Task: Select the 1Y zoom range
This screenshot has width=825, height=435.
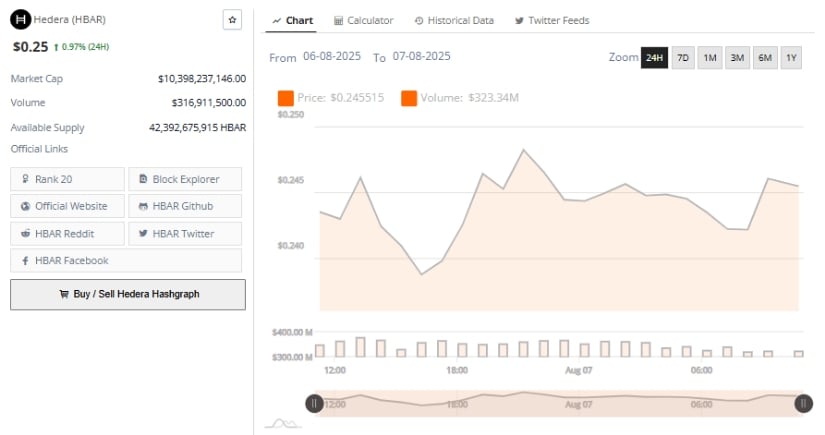Action: (791, 58)
